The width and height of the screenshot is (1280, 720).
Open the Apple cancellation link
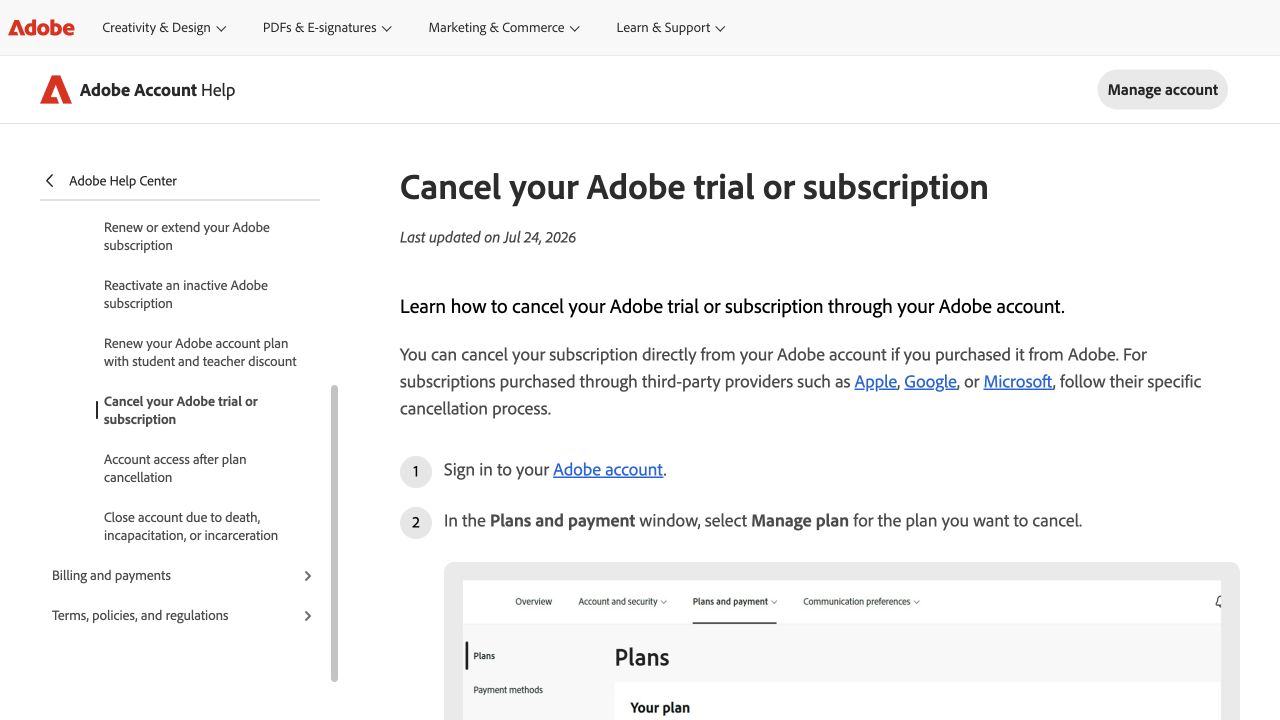coord(875,381)
